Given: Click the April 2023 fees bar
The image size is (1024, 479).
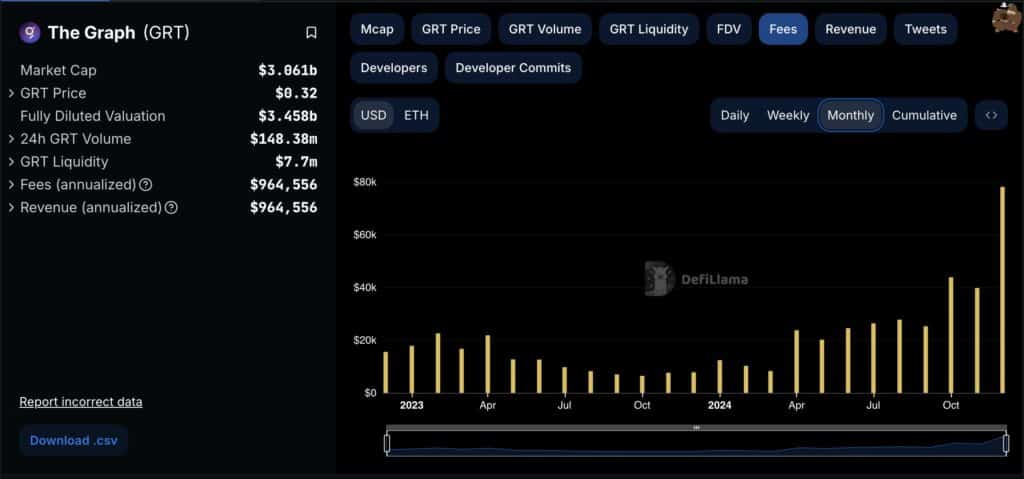Looking at the screenshot, I should click(x=488, y=364).
